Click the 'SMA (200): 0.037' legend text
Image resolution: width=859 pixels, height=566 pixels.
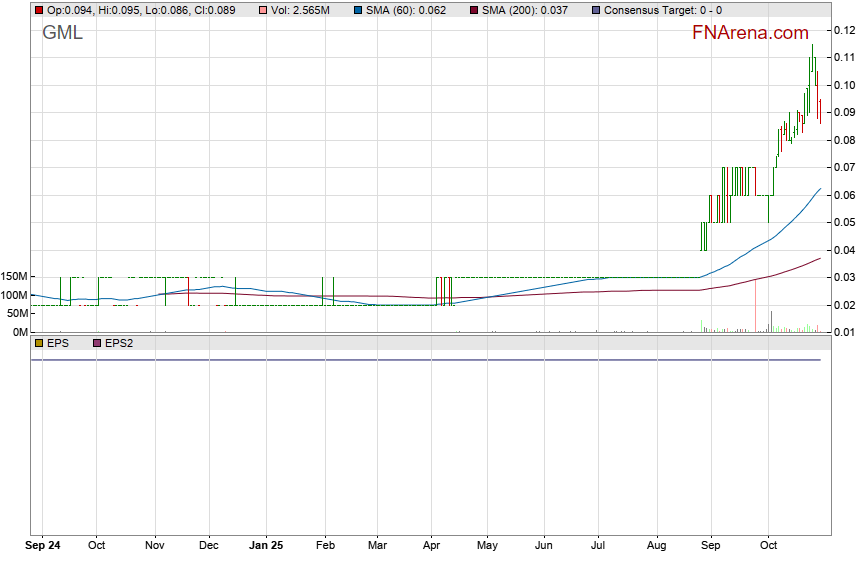tap(532, 10)
